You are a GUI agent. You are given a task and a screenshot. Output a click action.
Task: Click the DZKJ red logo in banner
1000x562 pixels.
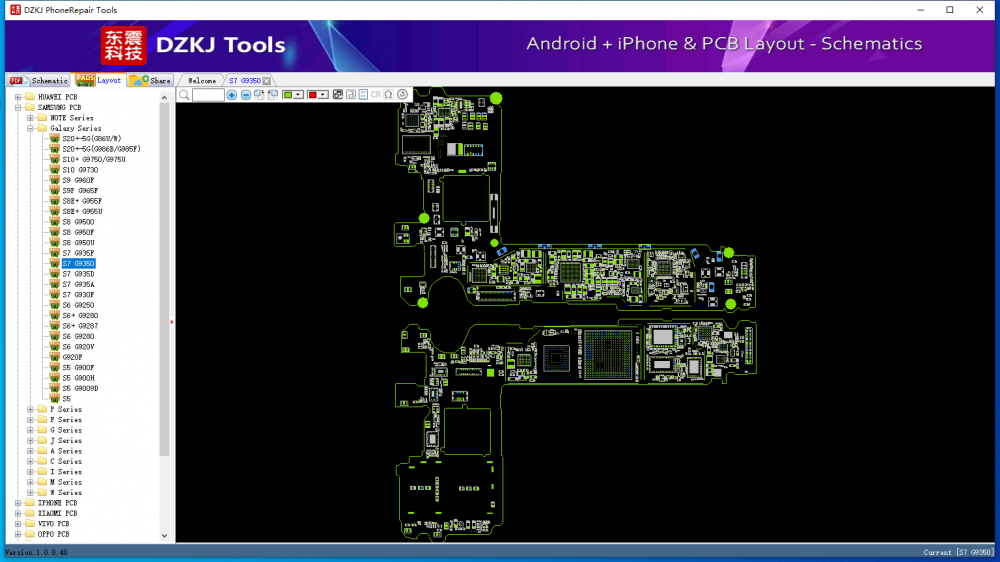click(124, 46)
